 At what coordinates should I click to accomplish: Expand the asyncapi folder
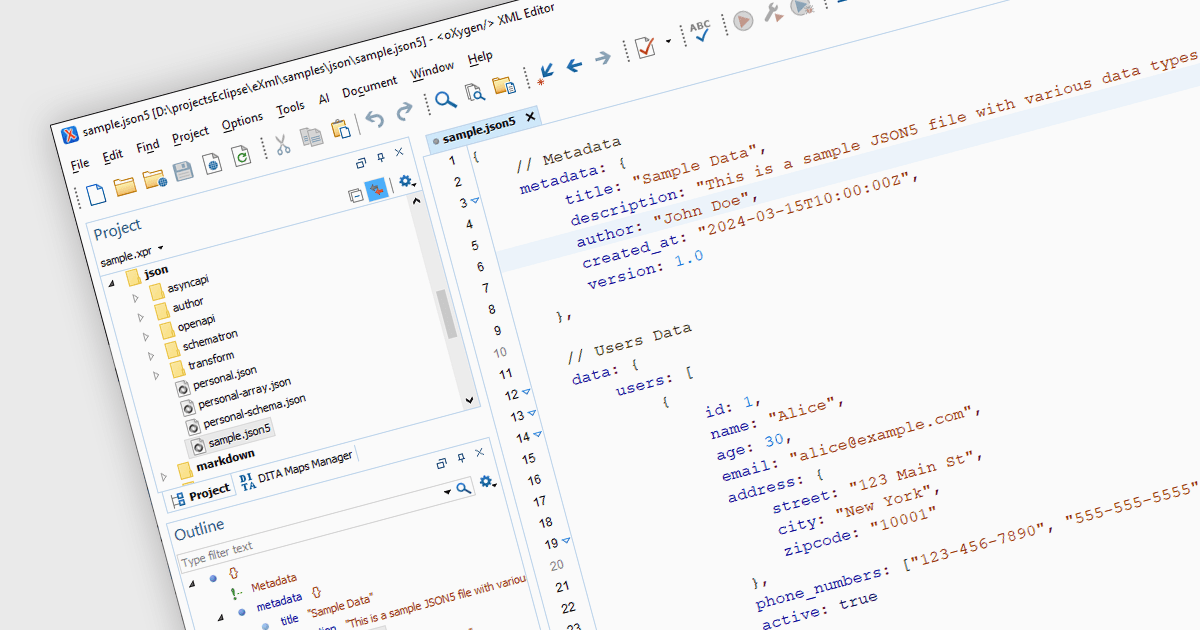coord(136,299)
